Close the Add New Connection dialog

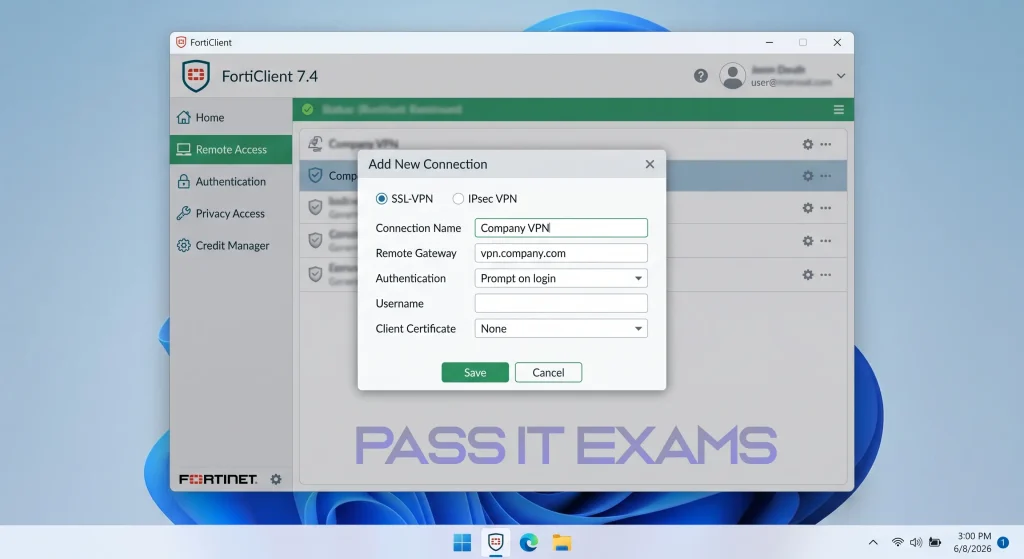(650, 164)
